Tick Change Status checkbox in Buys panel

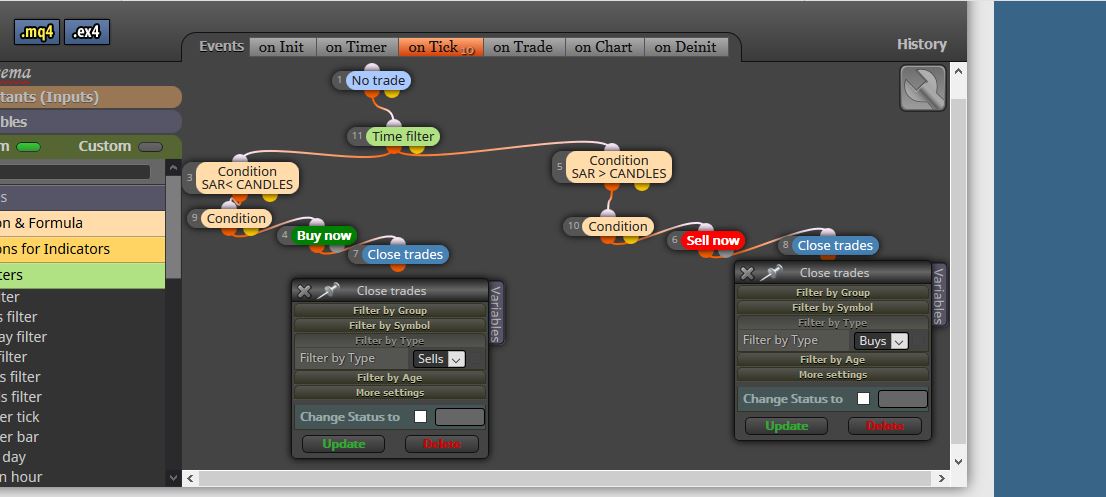pos(863,399)
